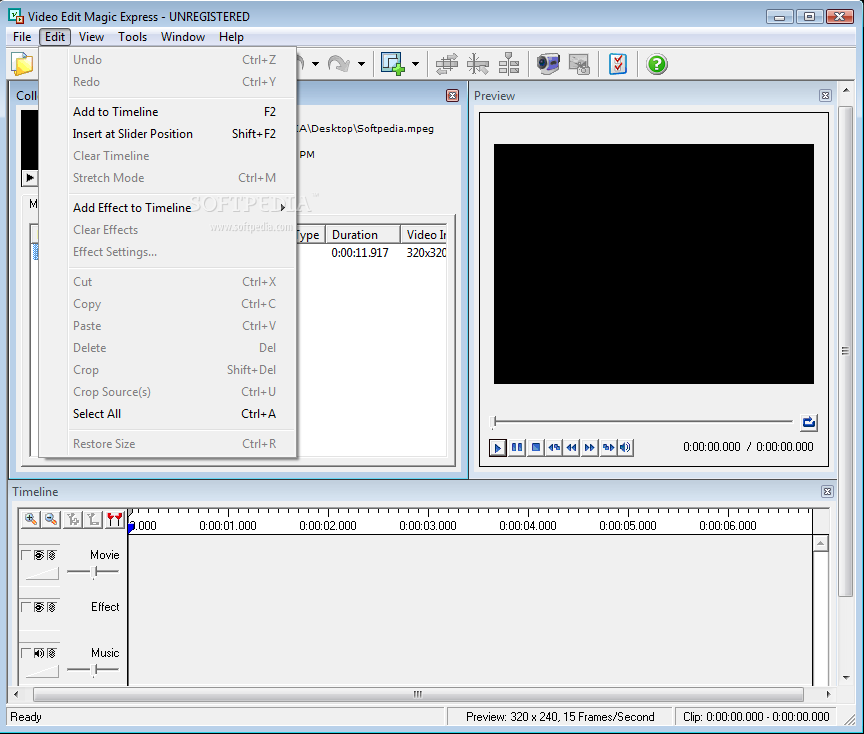Image resolution: width=864 pixels, height=734 pixels.
Task: Open the add-to-timeline dropdown arrow
Action: [x=415, y=64]
